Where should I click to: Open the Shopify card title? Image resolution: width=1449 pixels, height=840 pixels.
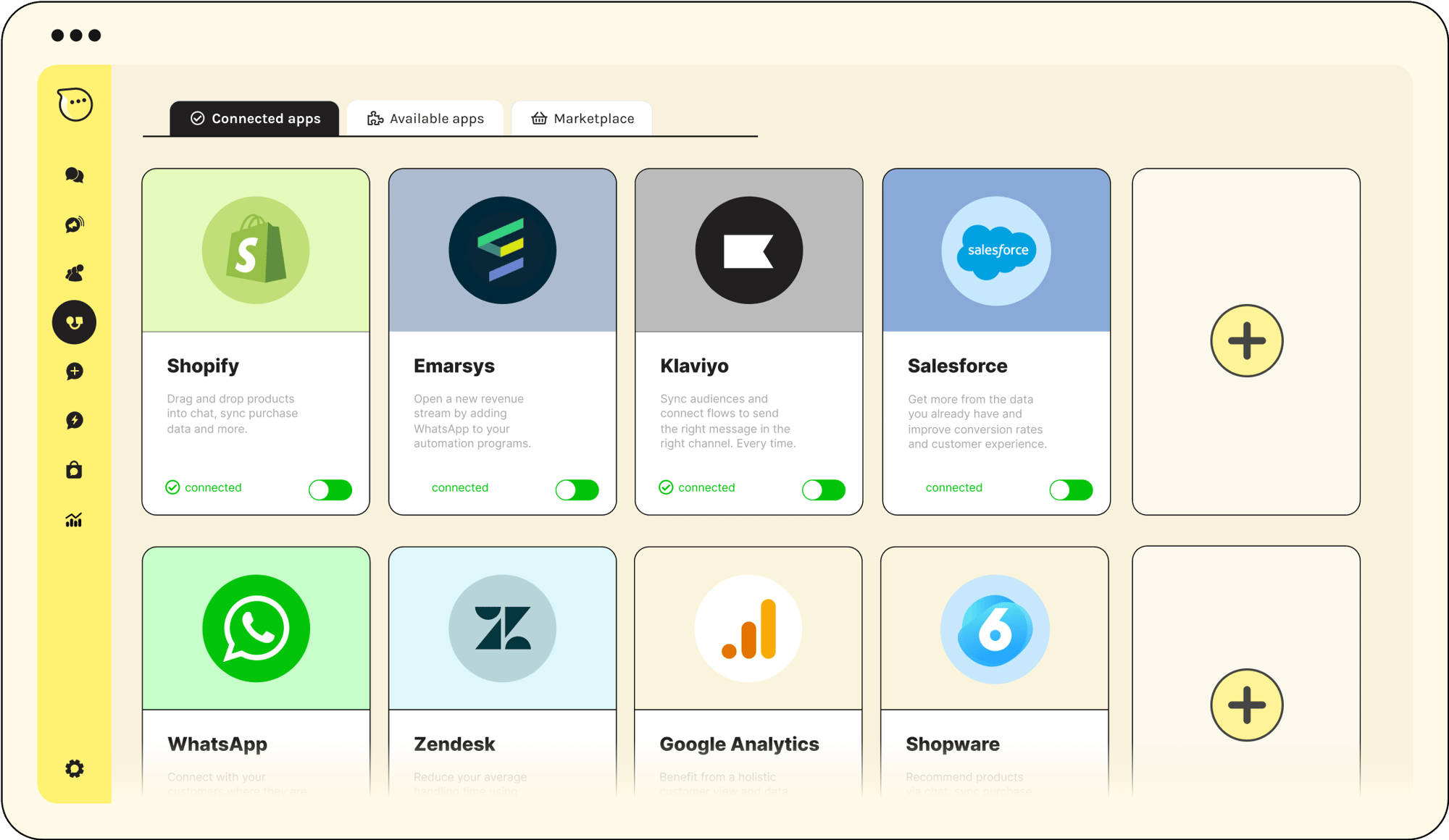click(203, 366)
